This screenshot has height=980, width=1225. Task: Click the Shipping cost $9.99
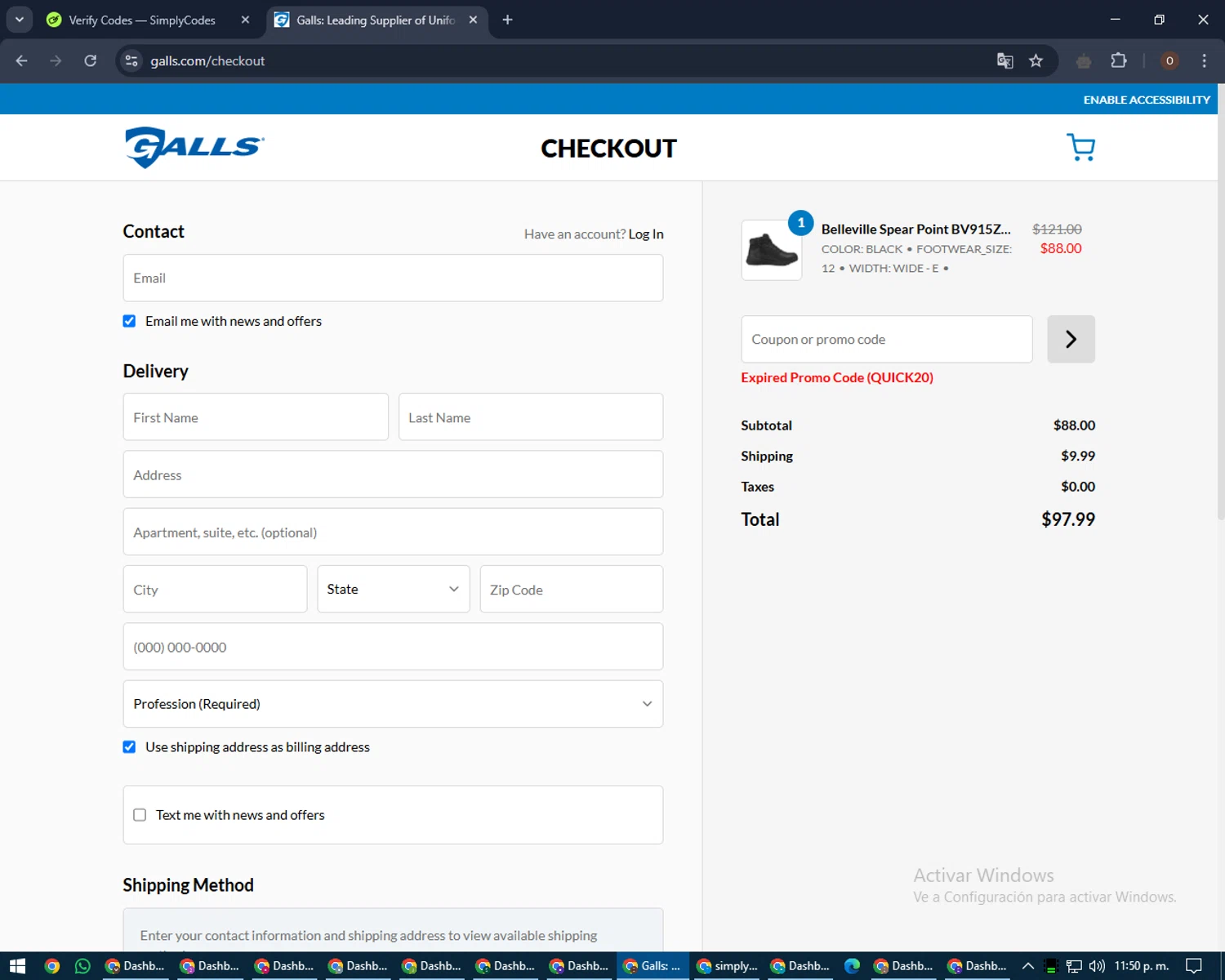[x=1078, y=456]
